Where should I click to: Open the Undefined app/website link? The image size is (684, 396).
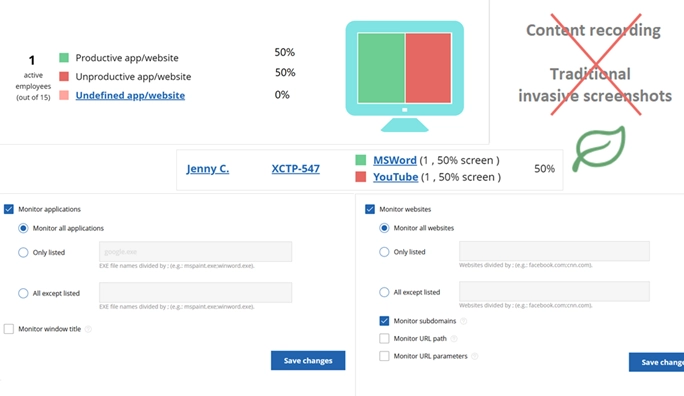(130, 95)
